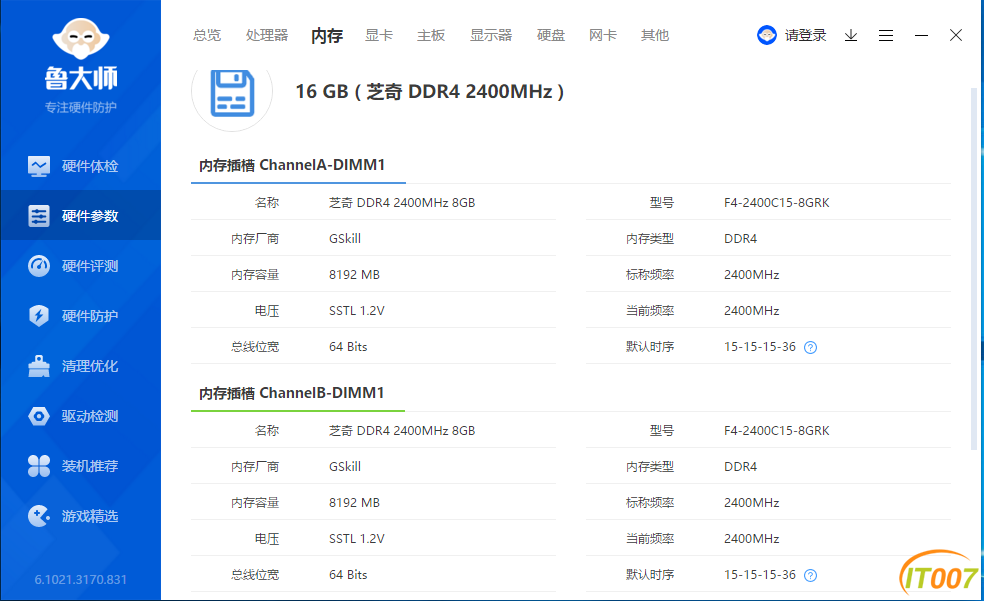Screen dimensions: 984x601
Task: Click the 内存插槽 ChannelB-DIMM1 heading
Action: tap(292, 393)
